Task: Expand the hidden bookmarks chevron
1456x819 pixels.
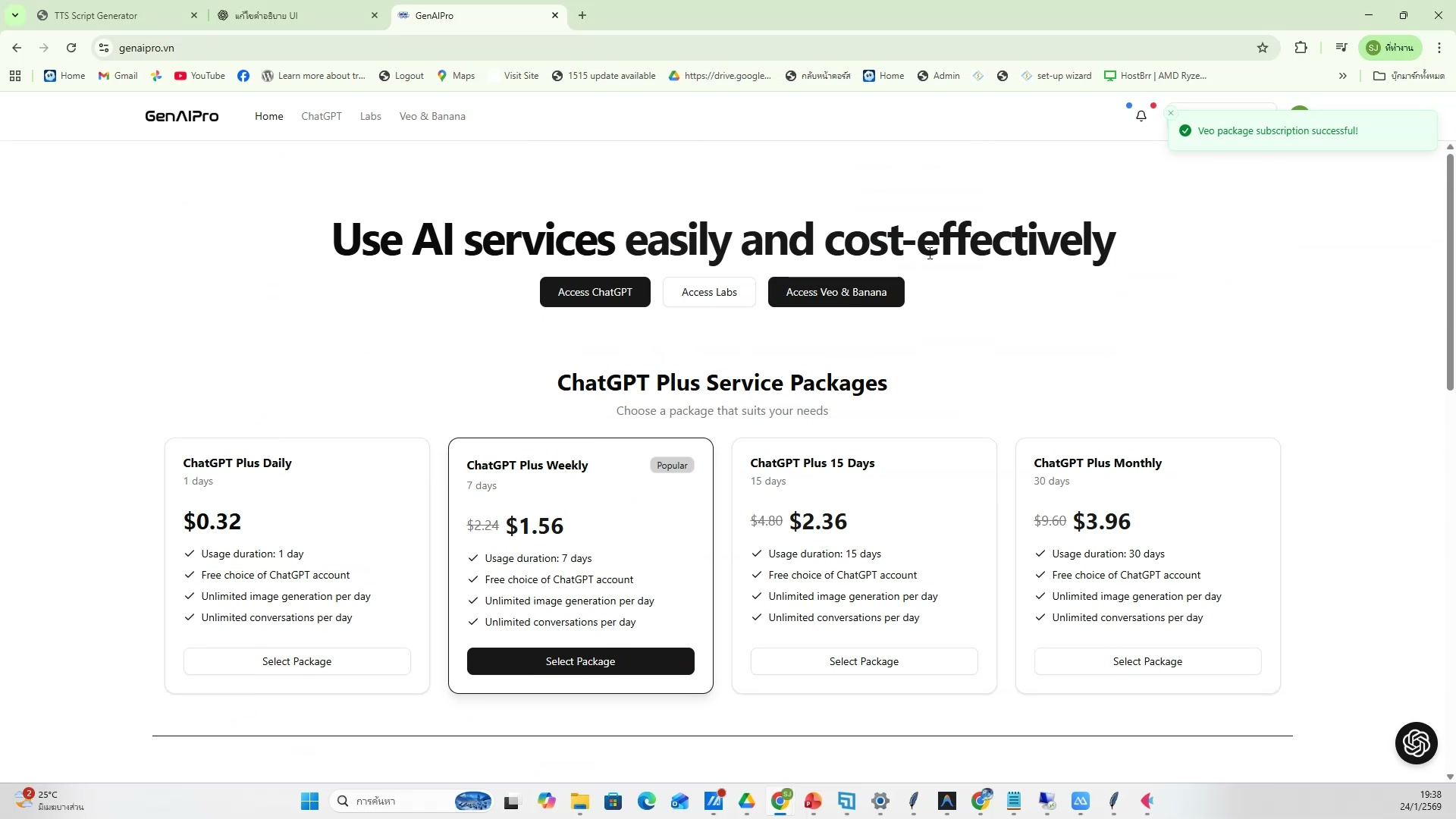Action: (x=1342, y=76)
